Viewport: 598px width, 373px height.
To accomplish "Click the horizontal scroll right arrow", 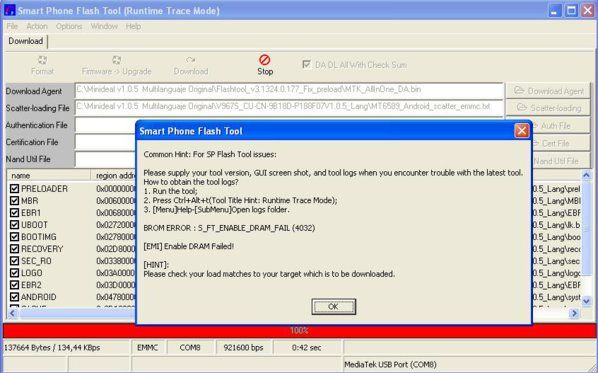I will [574, 314].
